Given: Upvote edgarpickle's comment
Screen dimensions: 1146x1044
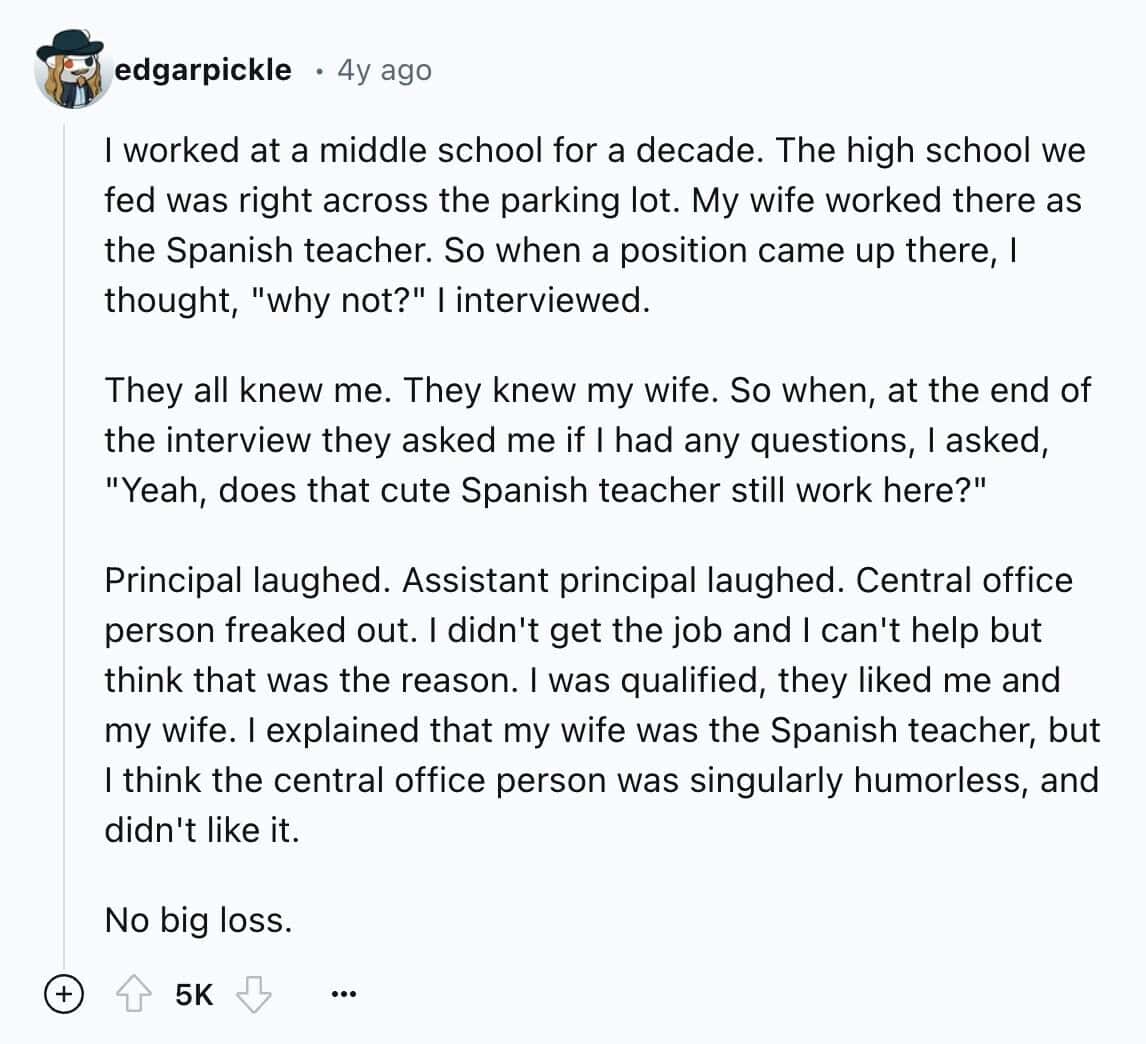Looking at the screenshot, I should [x=132, y=994].
